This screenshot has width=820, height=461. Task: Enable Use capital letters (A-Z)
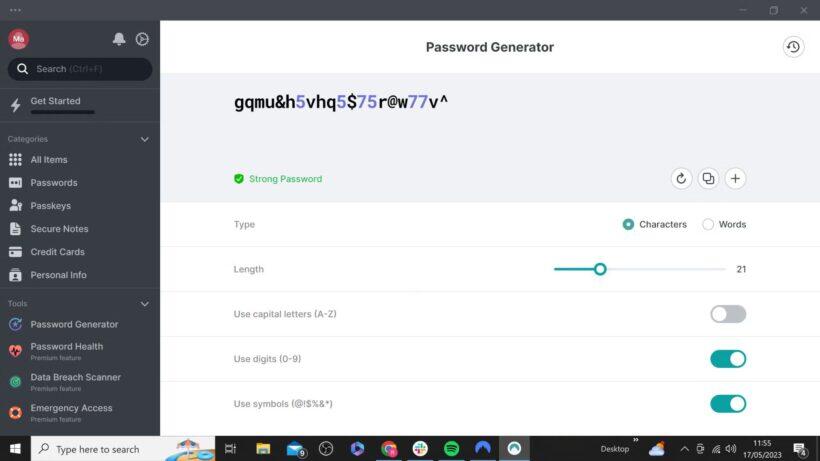point(728,314)
